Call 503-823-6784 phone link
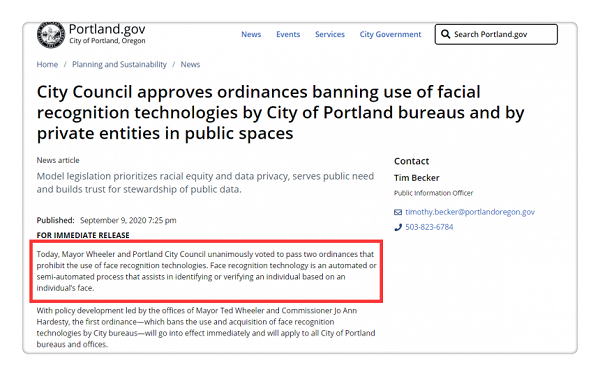This screenshot has width=600, height=376. 429,227
